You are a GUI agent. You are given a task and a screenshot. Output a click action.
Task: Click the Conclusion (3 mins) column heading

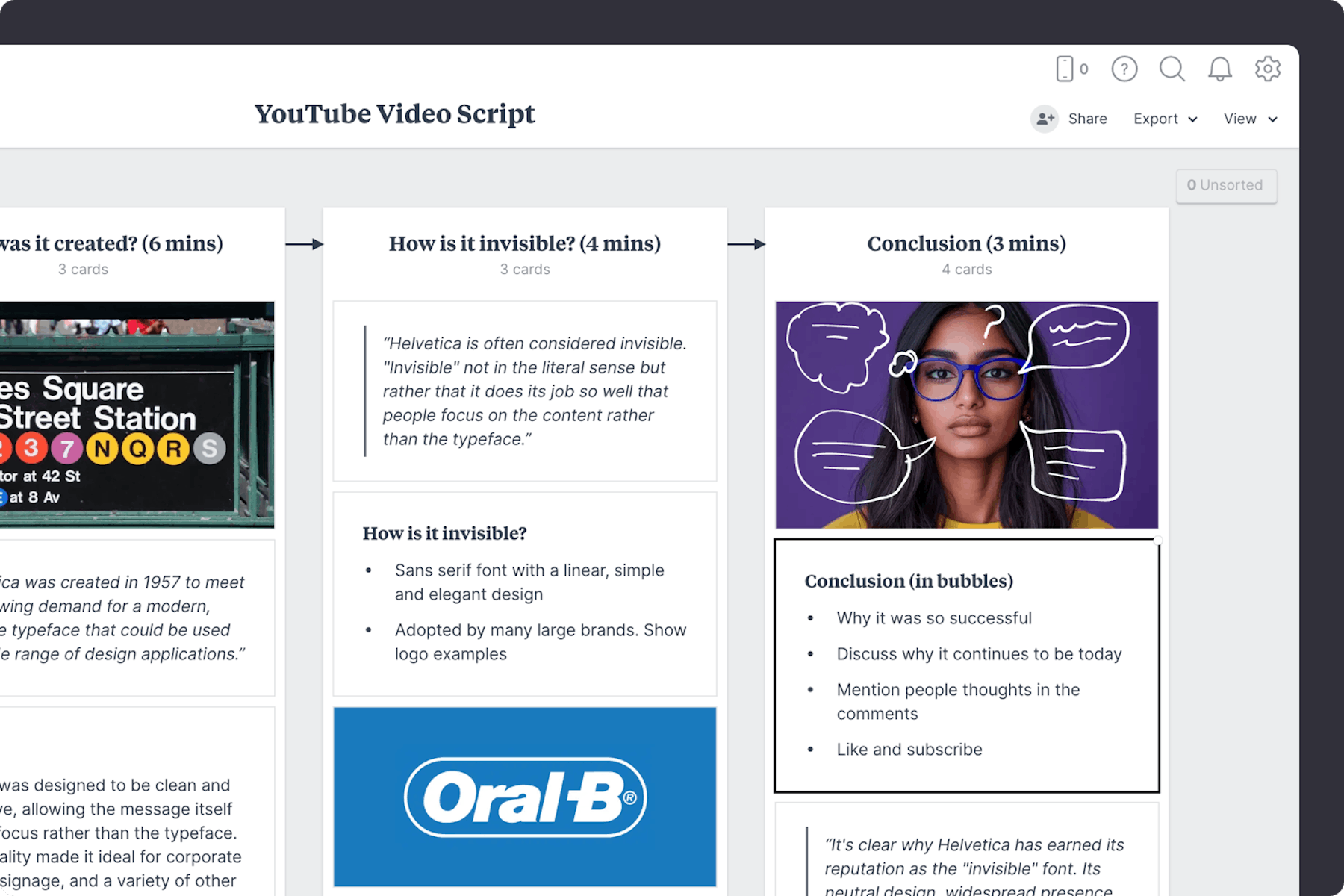pyautogui.click(x=966, y=243)
